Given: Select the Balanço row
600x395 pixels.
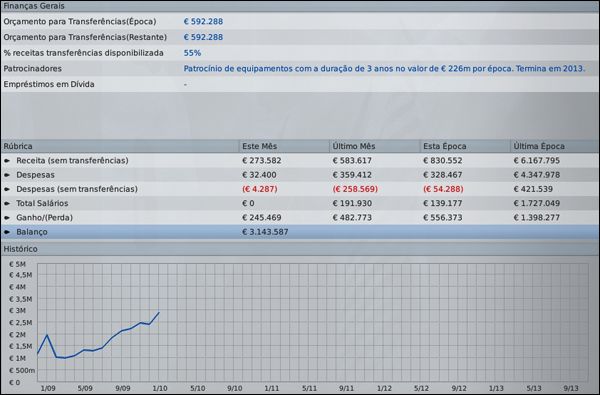Looking at the screenshot, I should [300, 232].
